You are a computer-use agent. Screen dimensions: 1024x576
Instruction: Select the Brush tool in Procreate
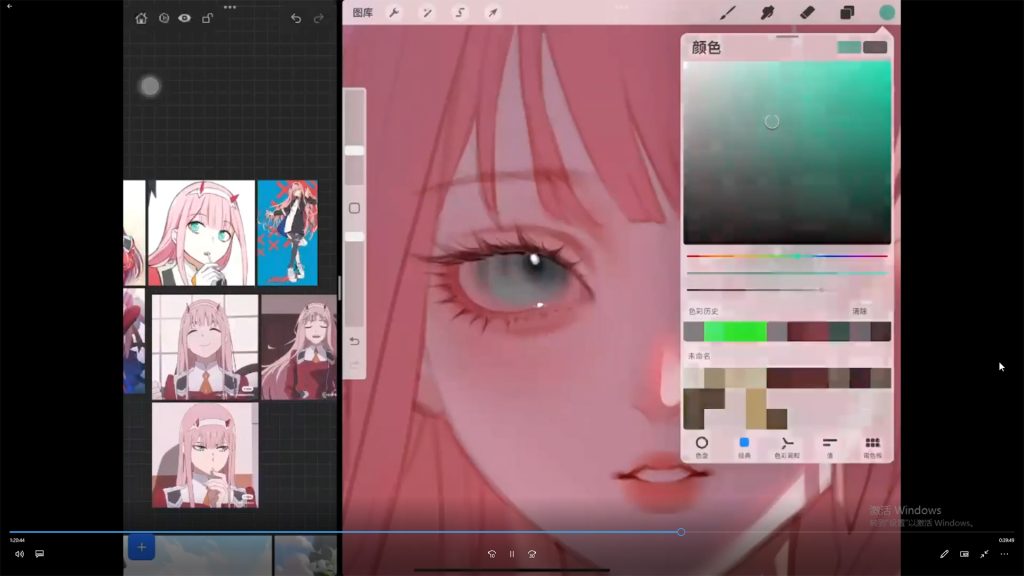click(729, 13)
